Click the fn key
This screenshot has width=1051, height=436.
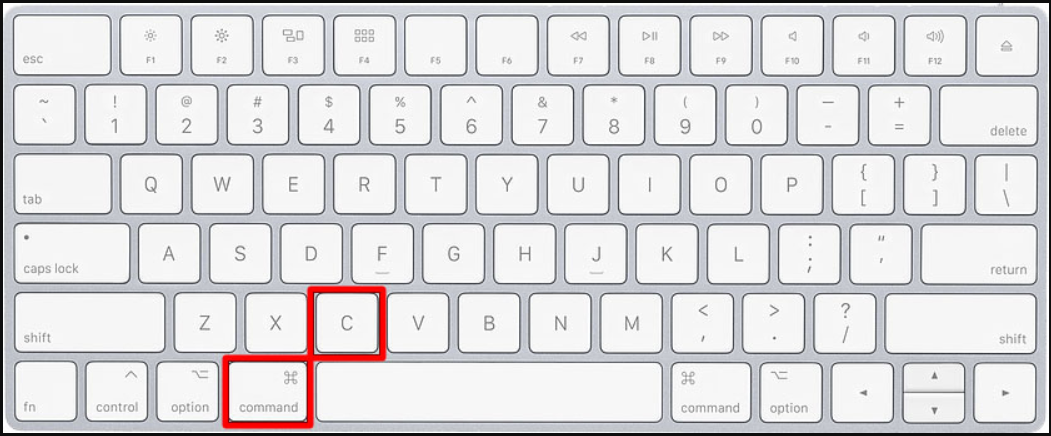pyautogui.click(x=45, y=392)
